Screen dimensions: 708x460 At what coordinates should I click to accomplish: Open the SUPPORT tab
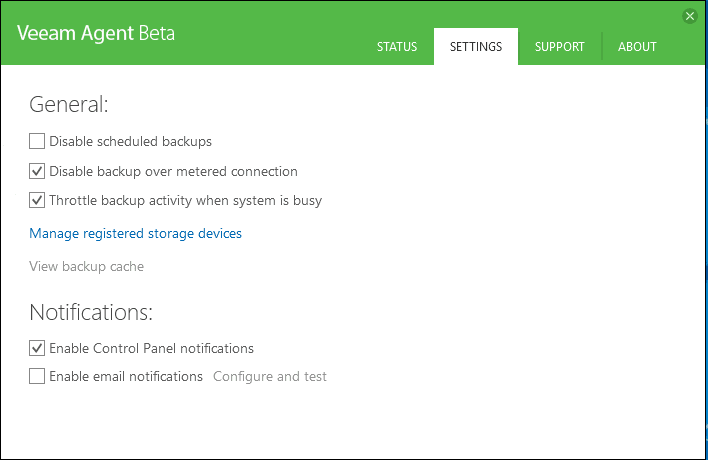coord(560,47)
